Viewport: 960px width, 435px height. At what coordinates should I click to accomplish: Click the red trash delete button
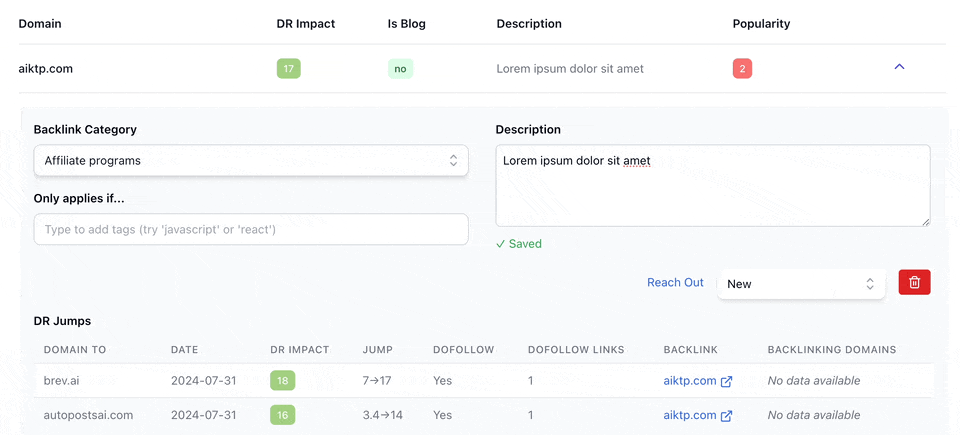(x=914, y=283)
